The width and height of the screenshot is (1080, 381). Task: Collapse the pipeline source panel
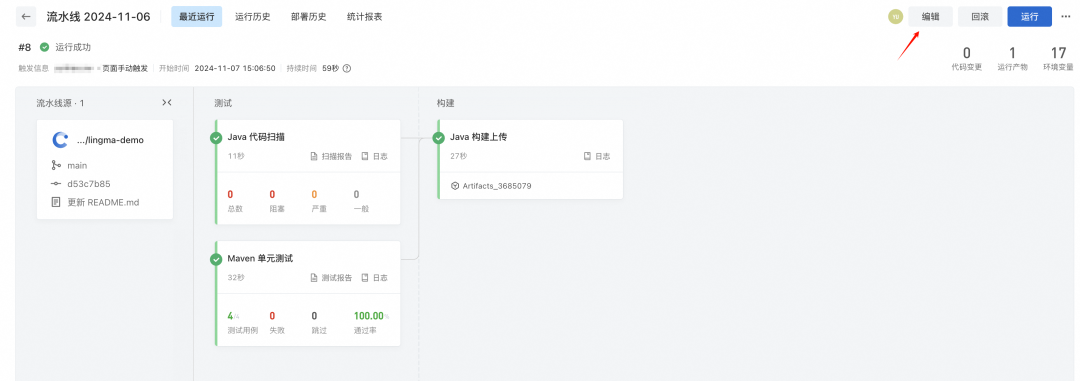(x=167, y=103)
